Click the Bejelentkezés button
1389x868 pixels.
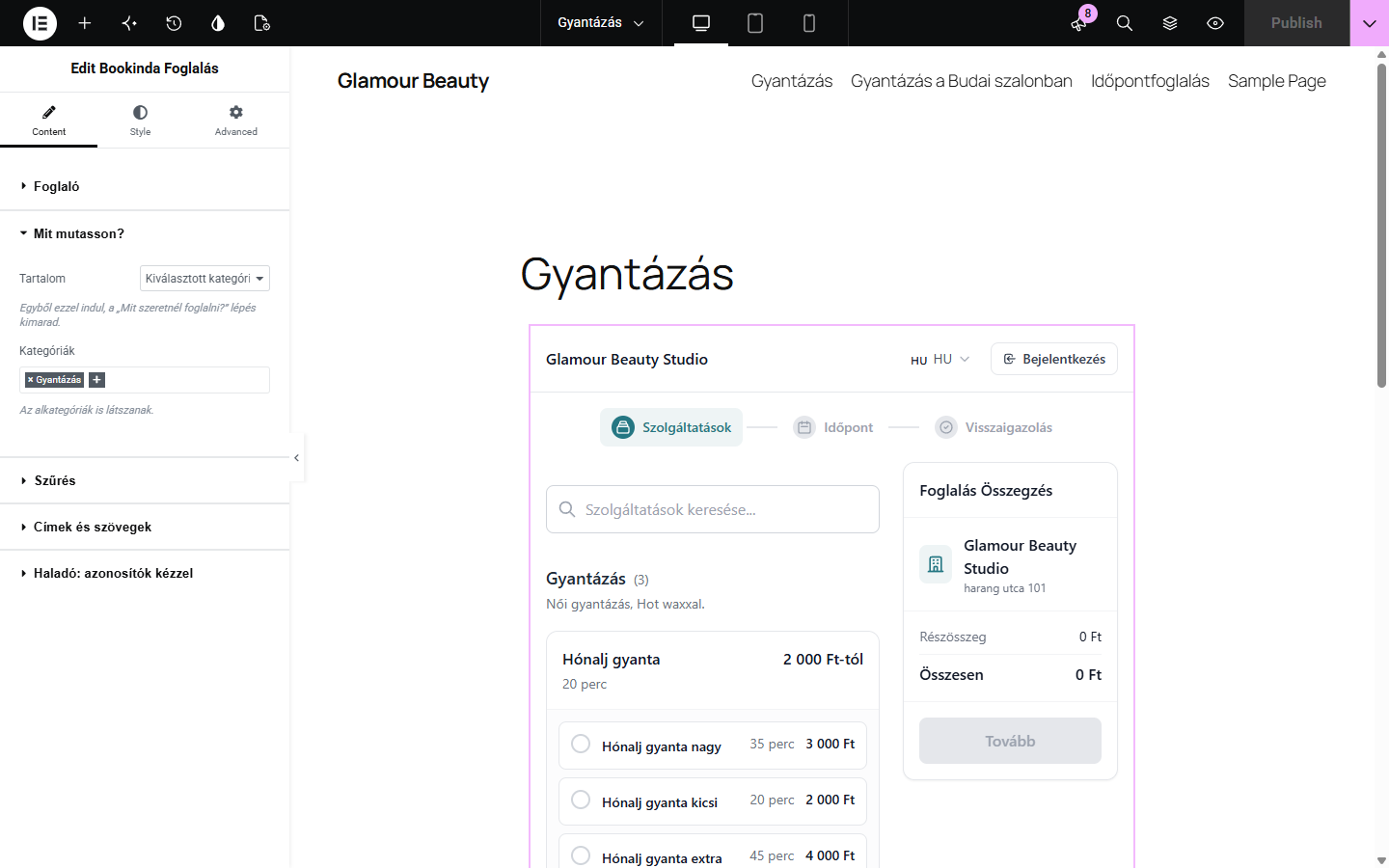tap(1054, 359)
